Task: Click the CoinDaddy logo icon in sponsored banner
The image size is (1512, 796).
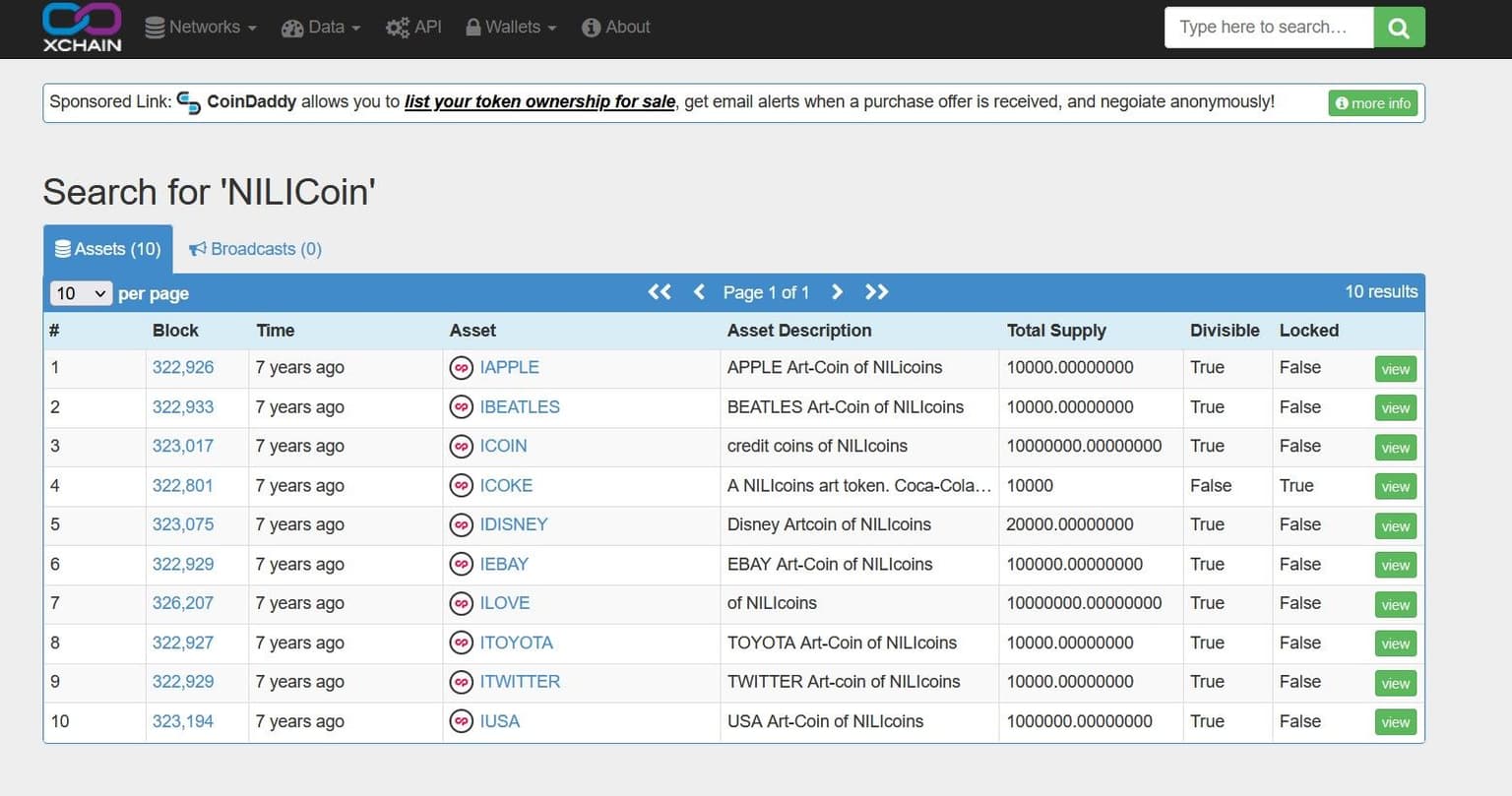Action: tap(189, 102)
